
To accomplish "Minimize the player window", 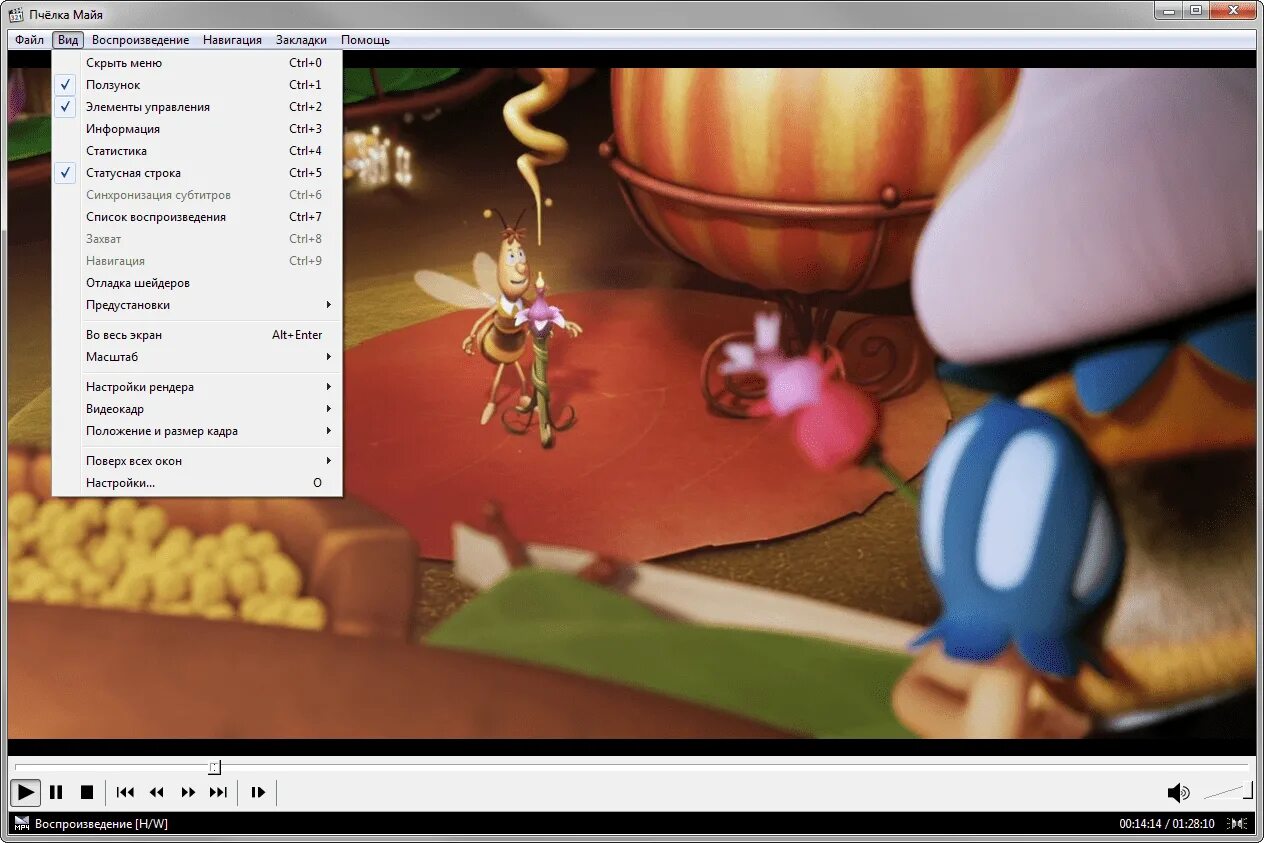I will pyautogui.click(x=1168, y=10).
